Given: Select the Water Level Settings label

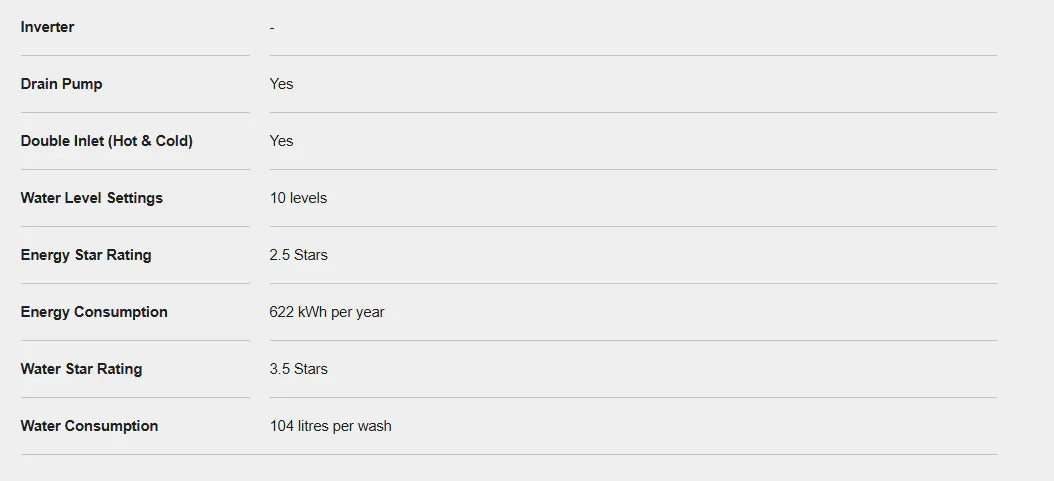Looking at the screenshot, I should coord(91,198).
